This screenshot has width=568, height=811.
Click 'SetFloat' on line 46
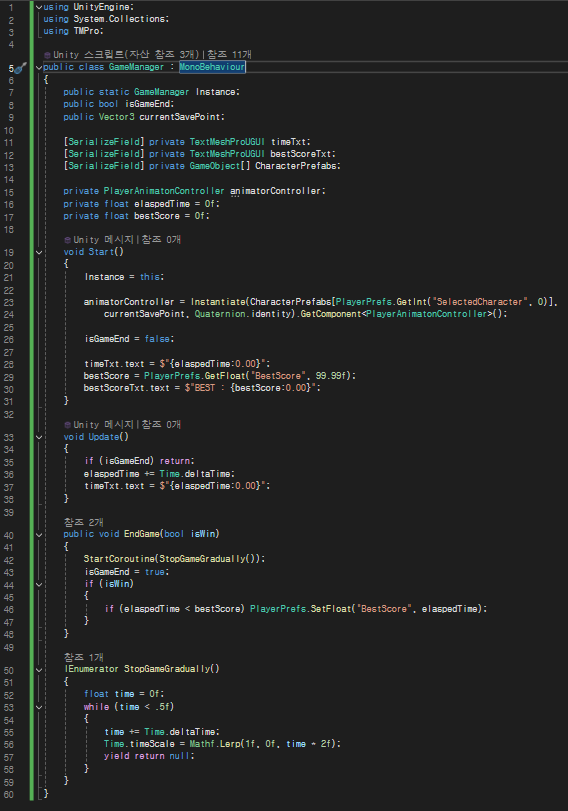point(331,609)
